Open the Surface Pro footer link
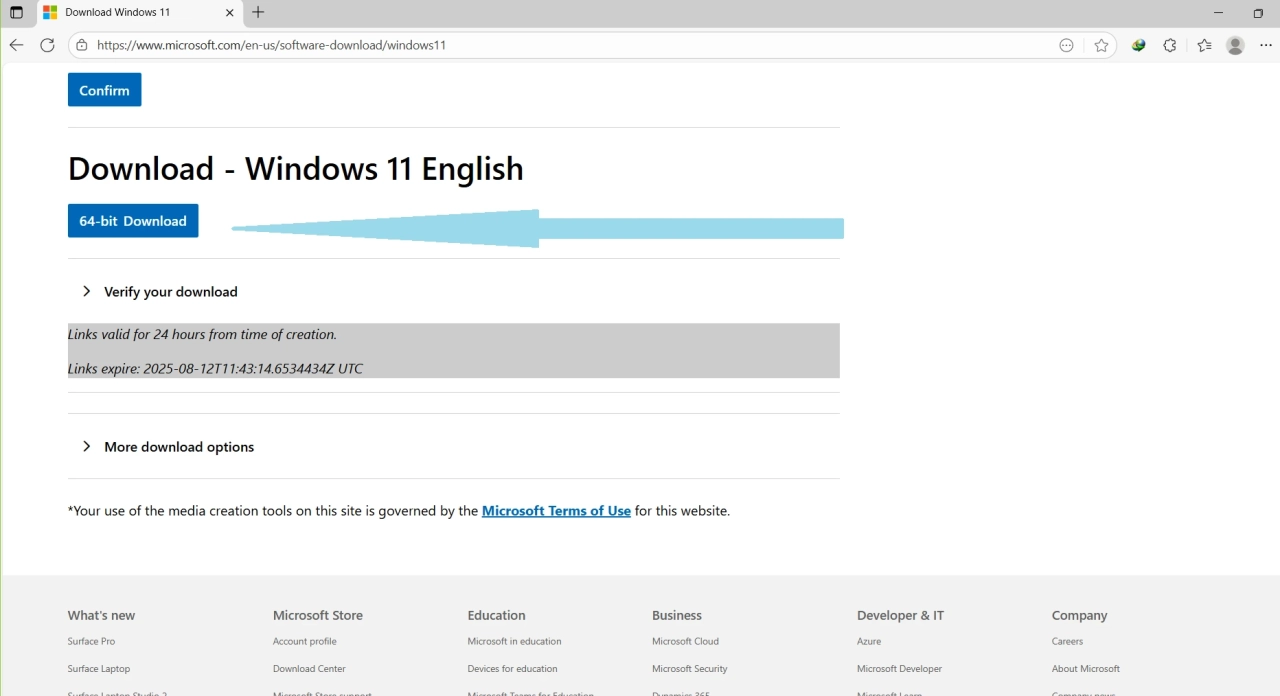Screen dimensions: 1280x696 click(91, 641)
